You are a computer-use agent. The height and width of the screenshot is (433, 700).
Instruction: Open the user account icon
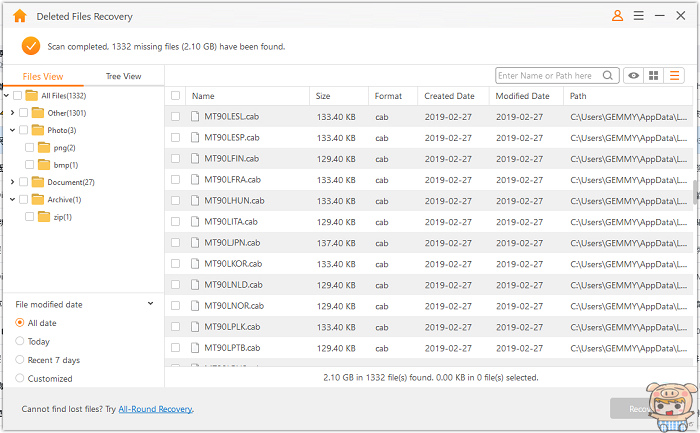pyautogui.click(x=617, y=16)
